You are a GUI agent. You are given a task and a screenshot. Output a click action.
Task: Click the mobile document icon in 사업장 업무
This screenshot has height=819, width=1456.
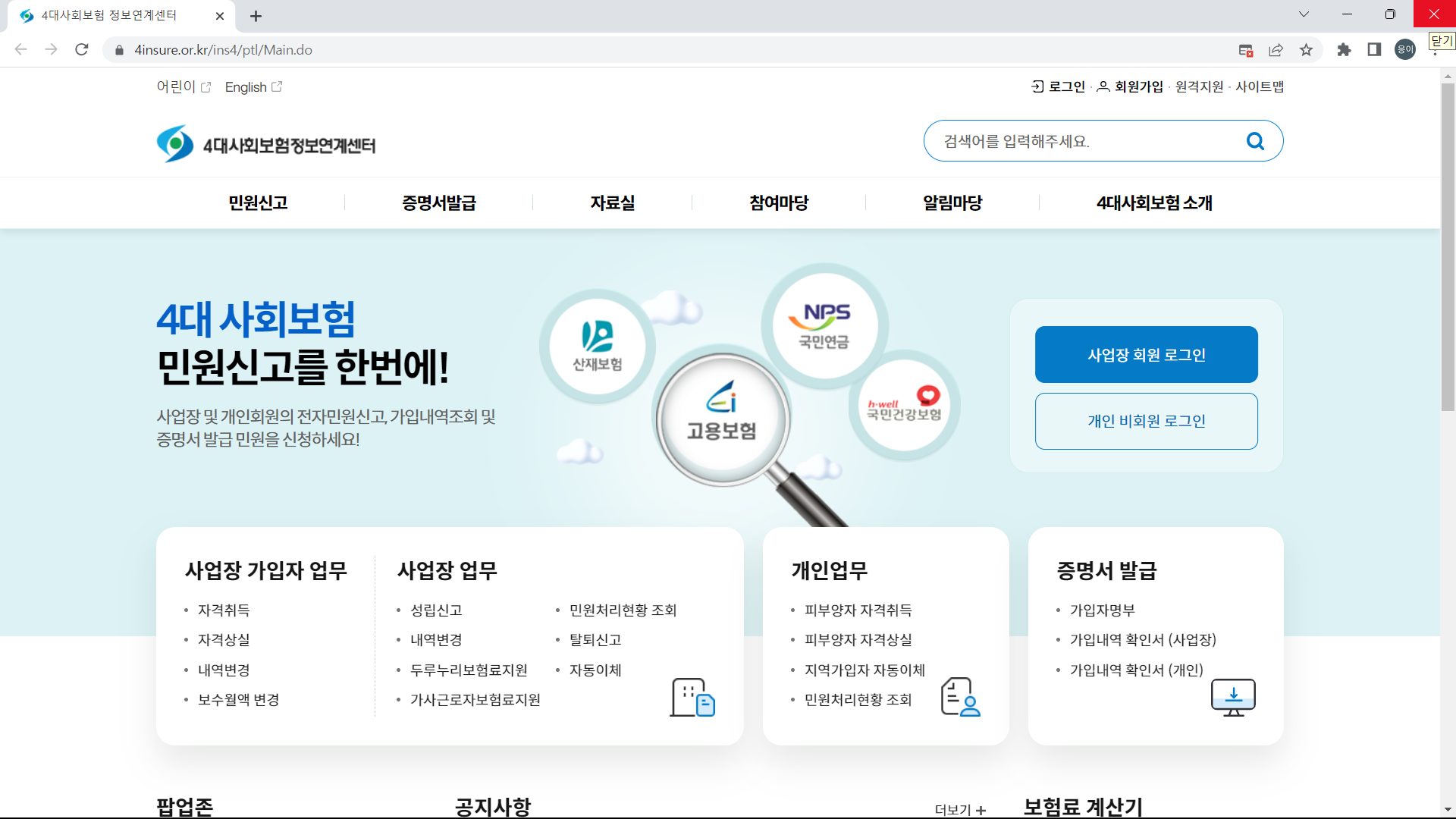[691, 697]
